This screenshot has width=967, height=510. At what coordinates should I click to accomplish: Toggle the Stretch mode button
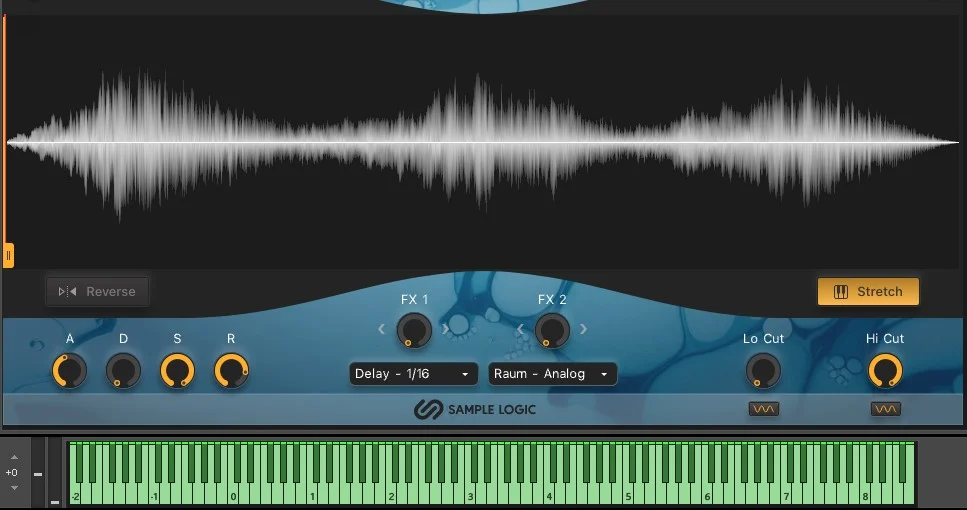pyautogui.click(x=868, y=292)
